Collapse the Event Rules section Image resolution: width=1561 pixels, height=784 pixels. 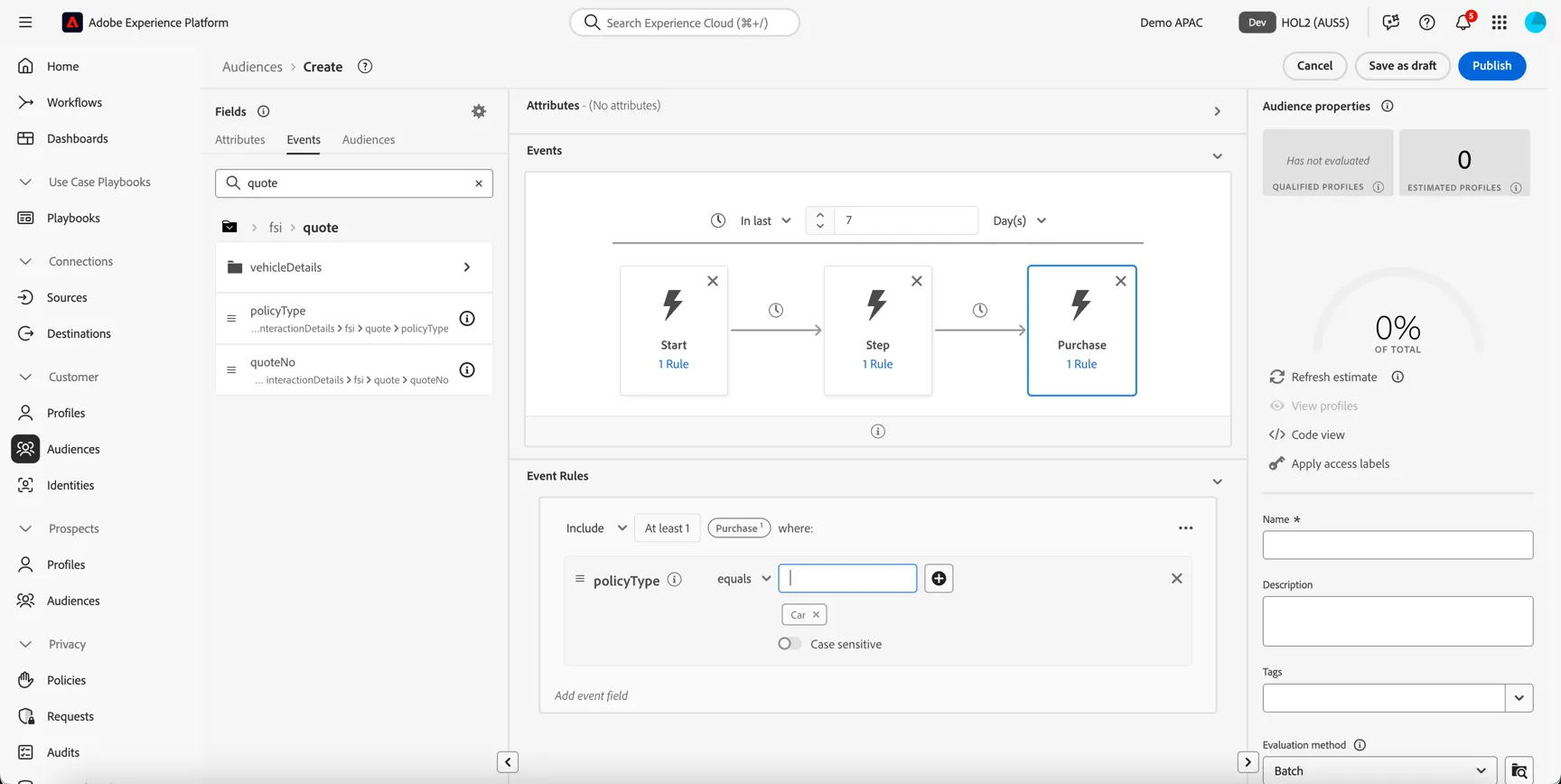click(1218, 481)
